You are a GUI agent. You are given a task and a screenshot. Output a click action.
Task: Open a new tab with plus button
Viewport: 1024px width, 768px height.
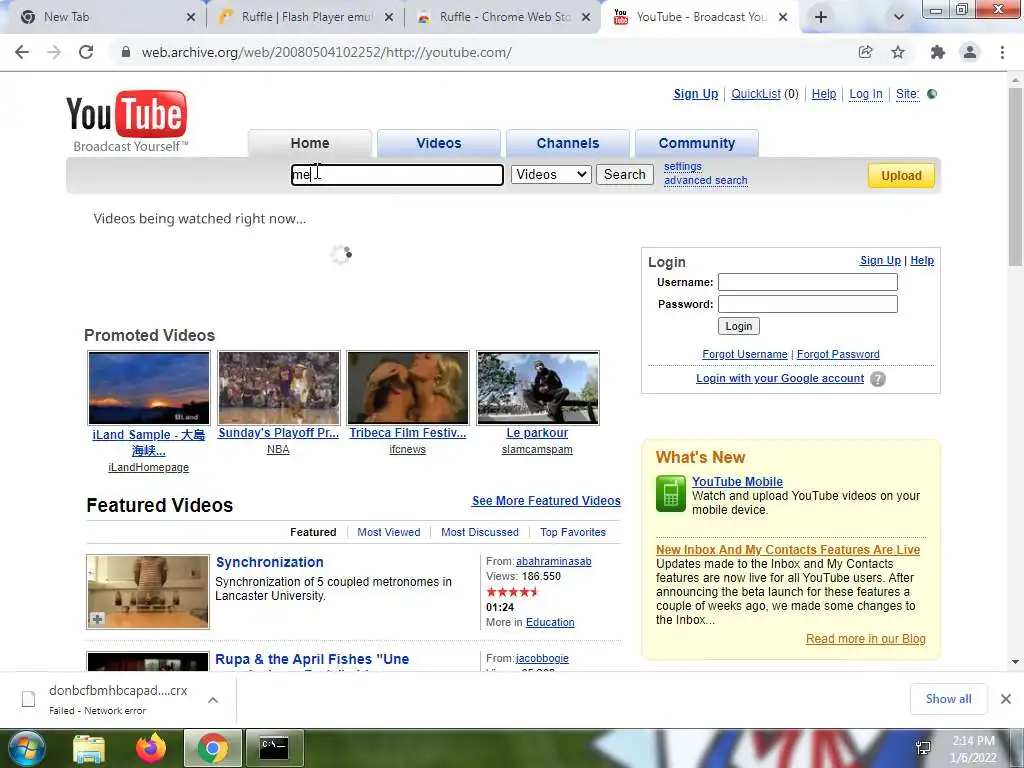[x=821, y=17]
